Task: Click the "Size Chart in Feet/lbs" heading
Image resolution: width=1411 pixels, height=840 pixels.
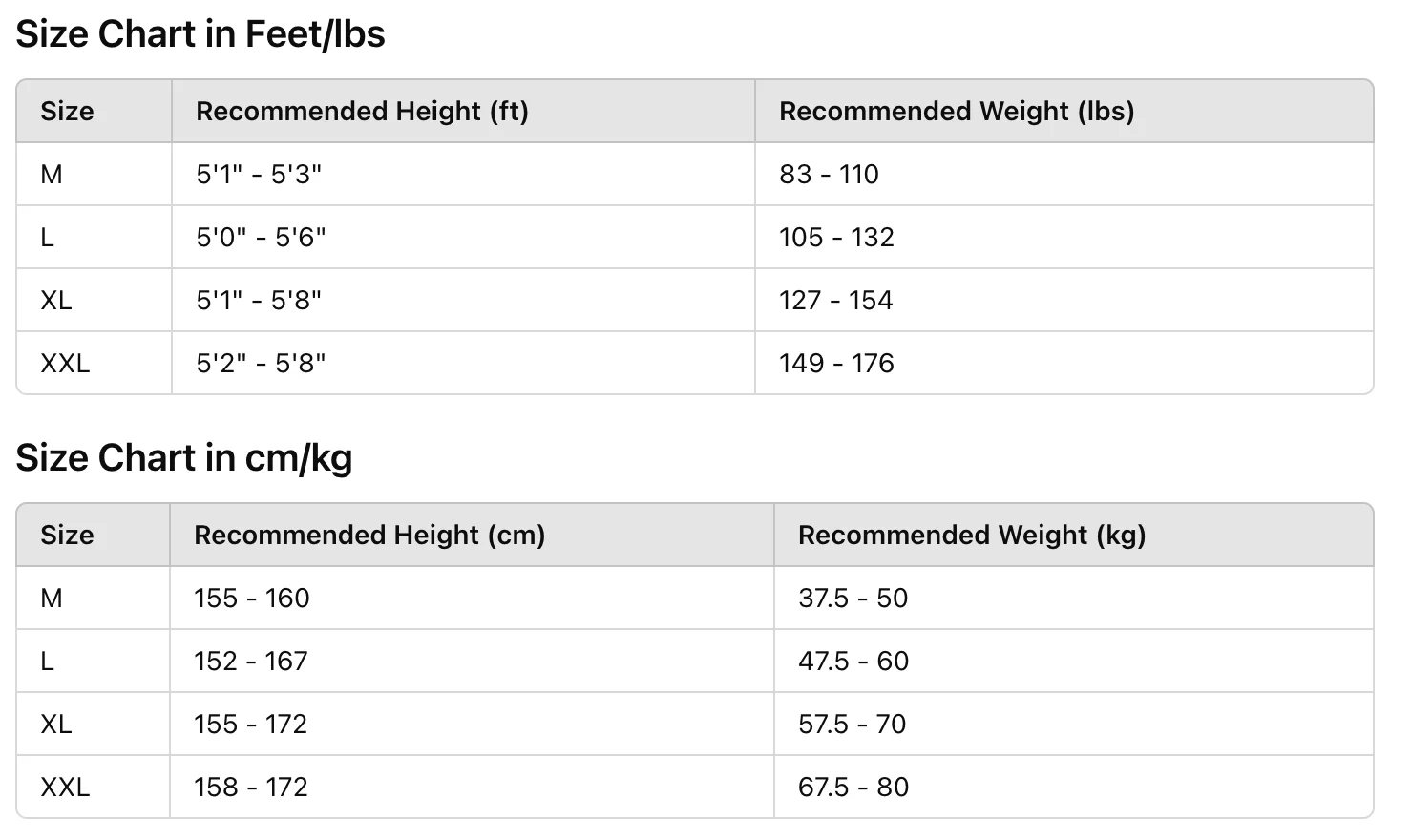Action: (200, 34)
